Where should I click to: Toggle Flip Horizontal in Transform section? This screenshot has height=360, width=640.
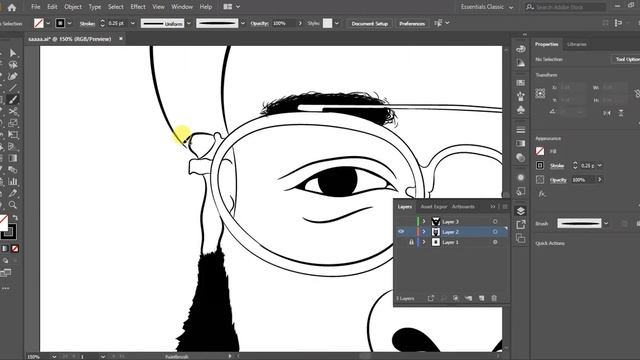(607, 113)
